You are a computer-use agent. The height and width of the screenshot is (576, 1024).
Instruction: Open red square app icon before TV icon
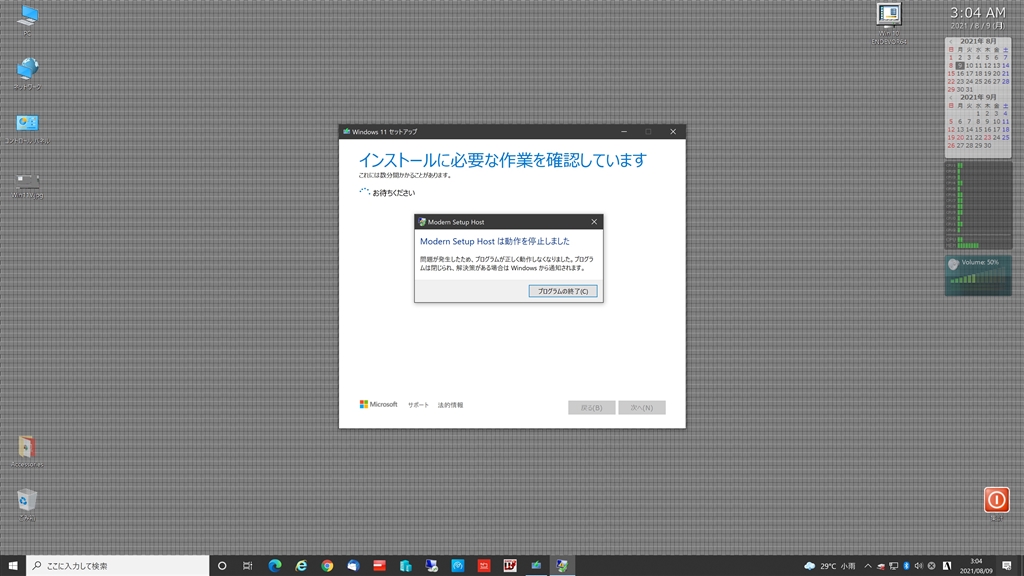pyautogui.click(x=484, y=566)
